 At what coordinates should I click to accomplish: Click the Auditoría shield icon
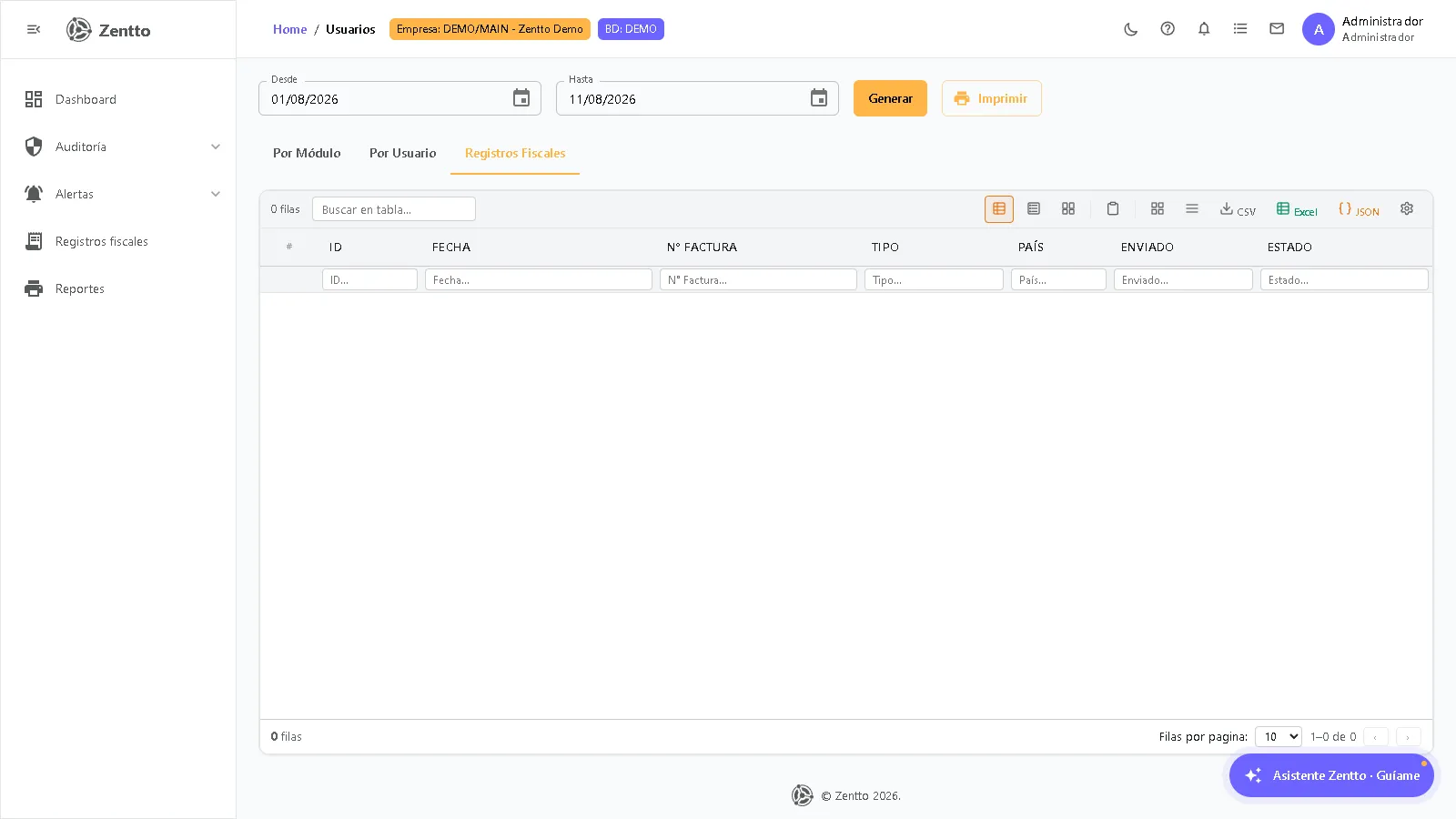(x=34, y=147)
